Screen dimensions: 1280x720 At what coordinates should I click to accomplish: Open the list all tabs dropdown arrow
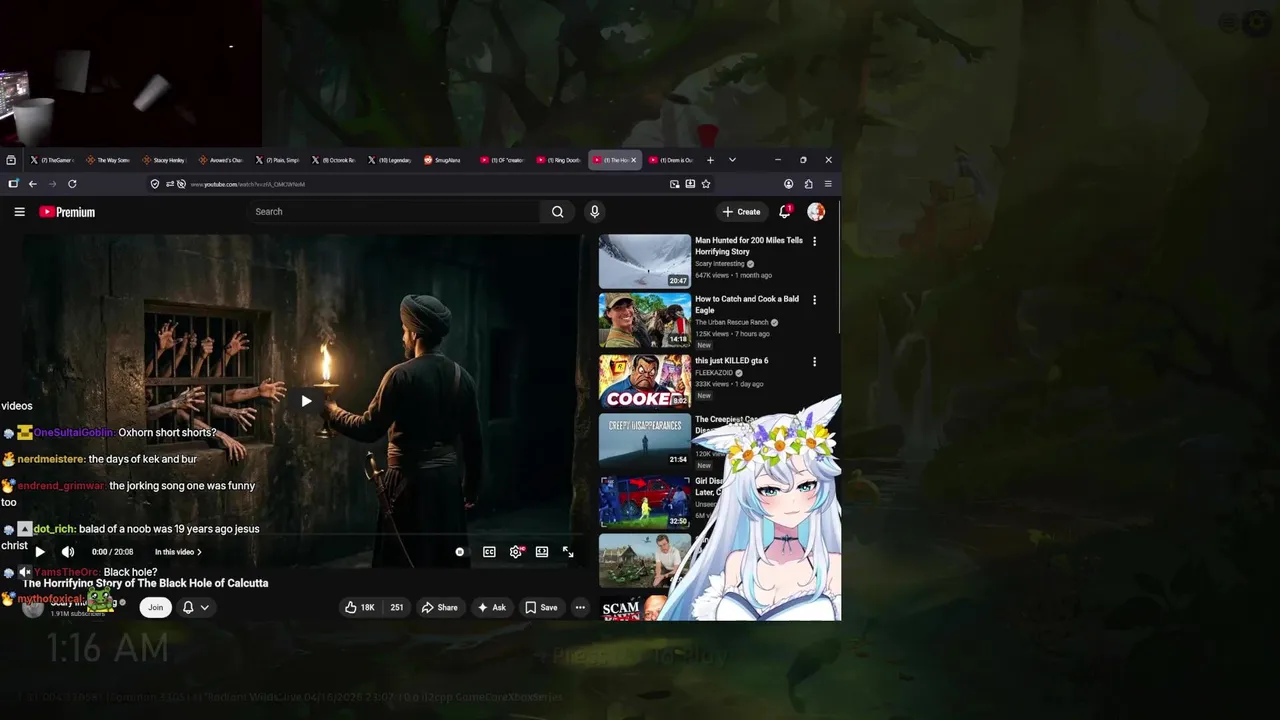click(x=732, y=160)
